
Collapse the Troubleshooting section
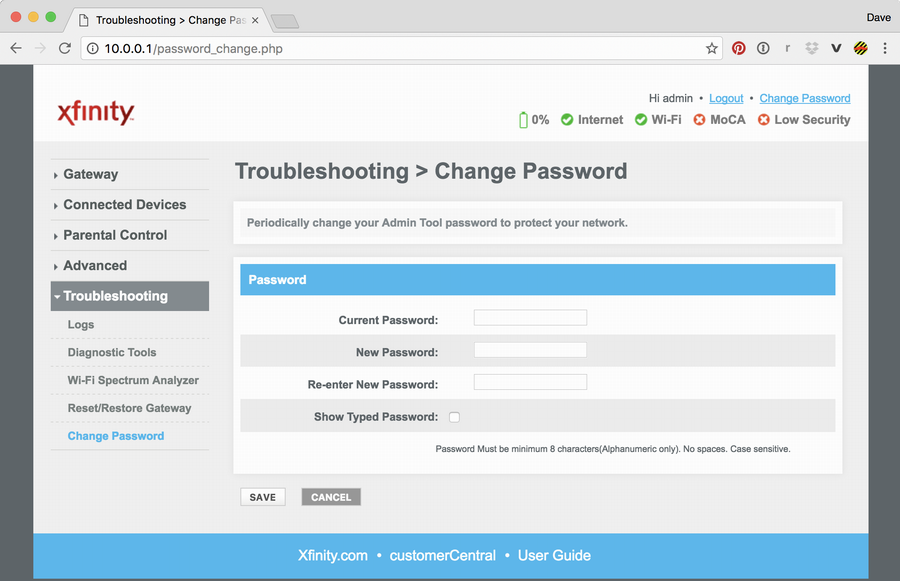click(x=130, y=296)
